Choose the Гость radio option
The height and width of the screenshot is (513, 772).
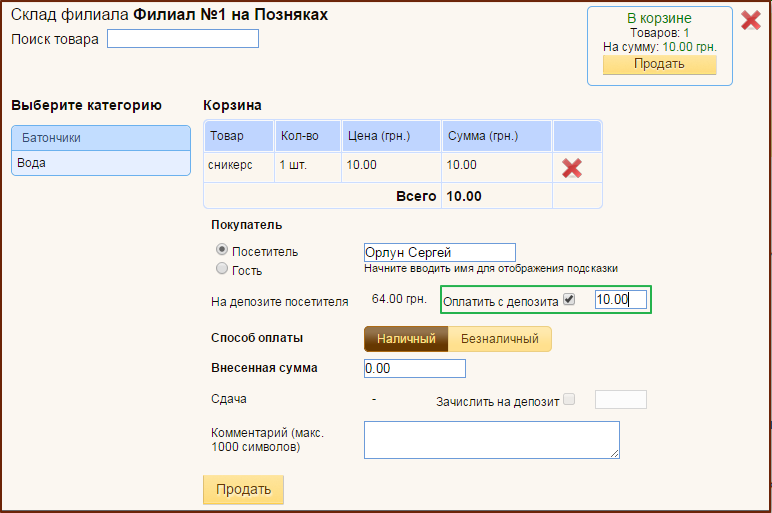[x=222, y=268]
